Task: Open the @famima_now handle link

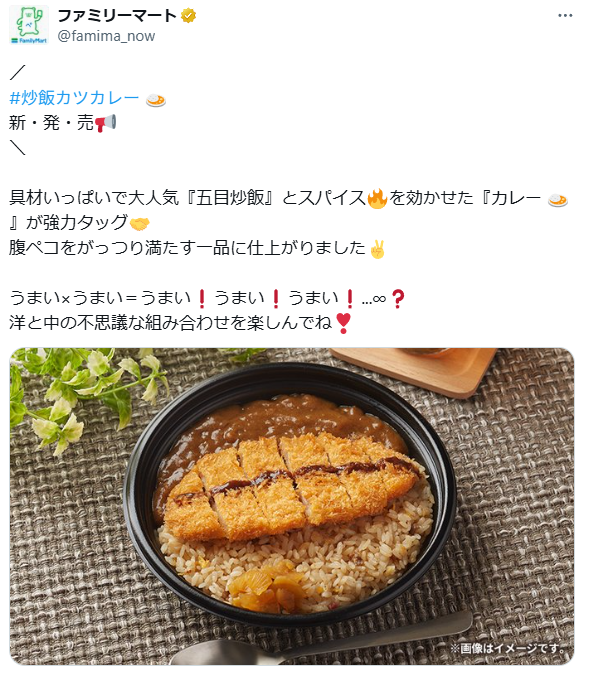Action: tap(106, 36)
